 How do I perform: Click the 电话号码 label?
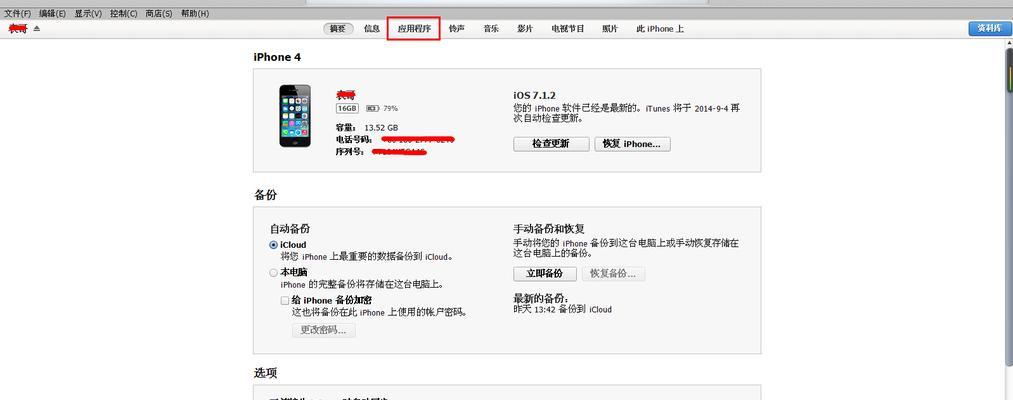[x=354, y=140]
